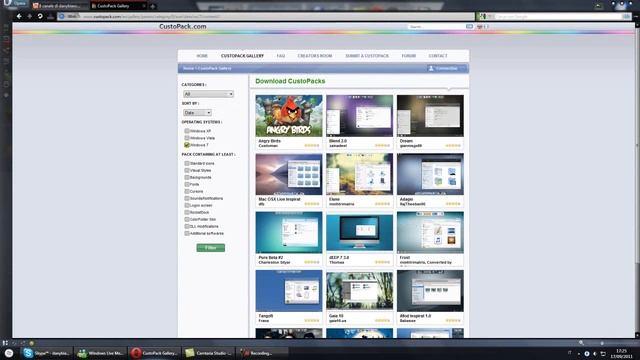Go to the Home menu item
Screen dimensions: 640x360
point(202,56)
